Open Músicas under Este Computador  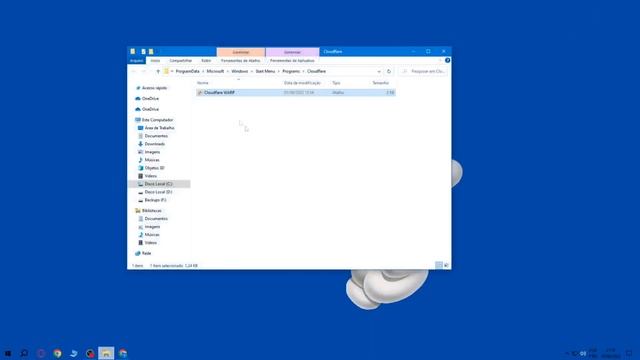point(152,160)
